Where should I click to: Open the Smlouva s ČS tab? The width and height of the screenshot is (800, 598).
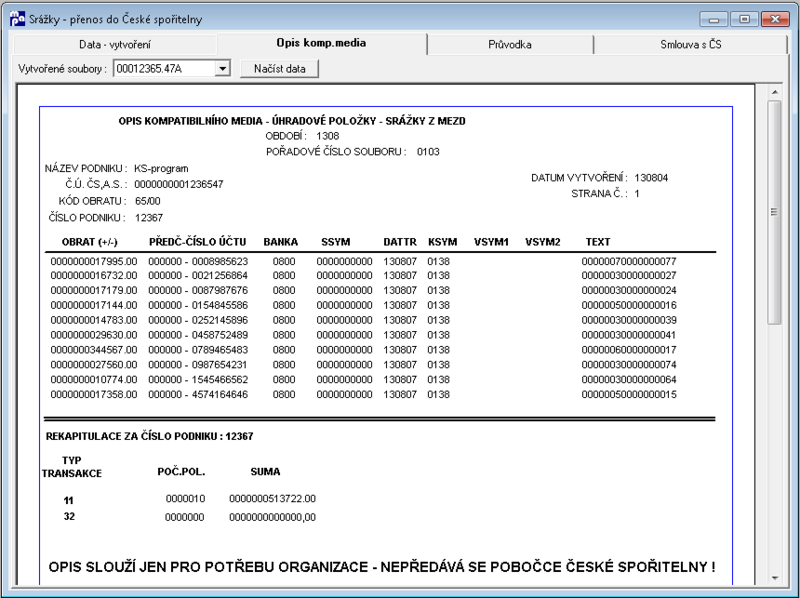(x=691, y=44)
